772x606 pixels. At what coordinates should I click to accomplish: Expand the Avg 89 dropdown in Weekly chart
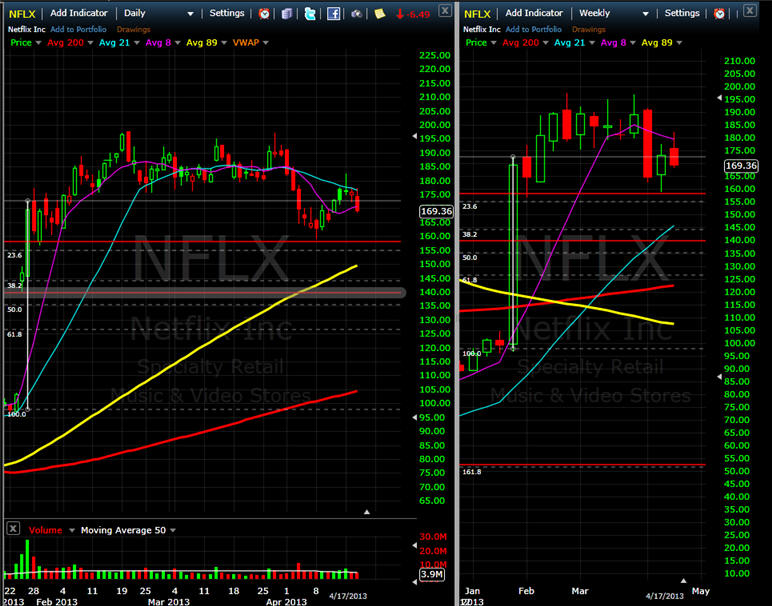tap(679, 43)
